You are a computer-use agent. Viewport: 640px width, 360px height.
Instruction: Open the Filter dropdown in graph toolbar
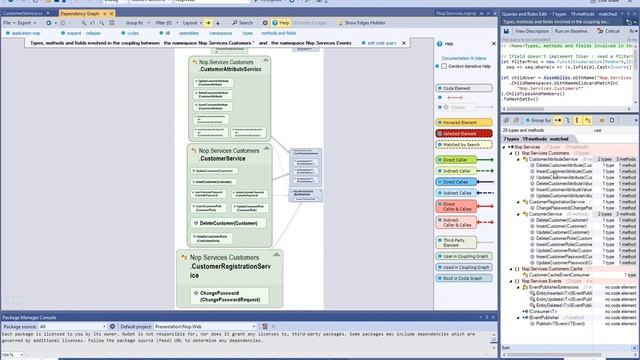click(x=167, y=23)
